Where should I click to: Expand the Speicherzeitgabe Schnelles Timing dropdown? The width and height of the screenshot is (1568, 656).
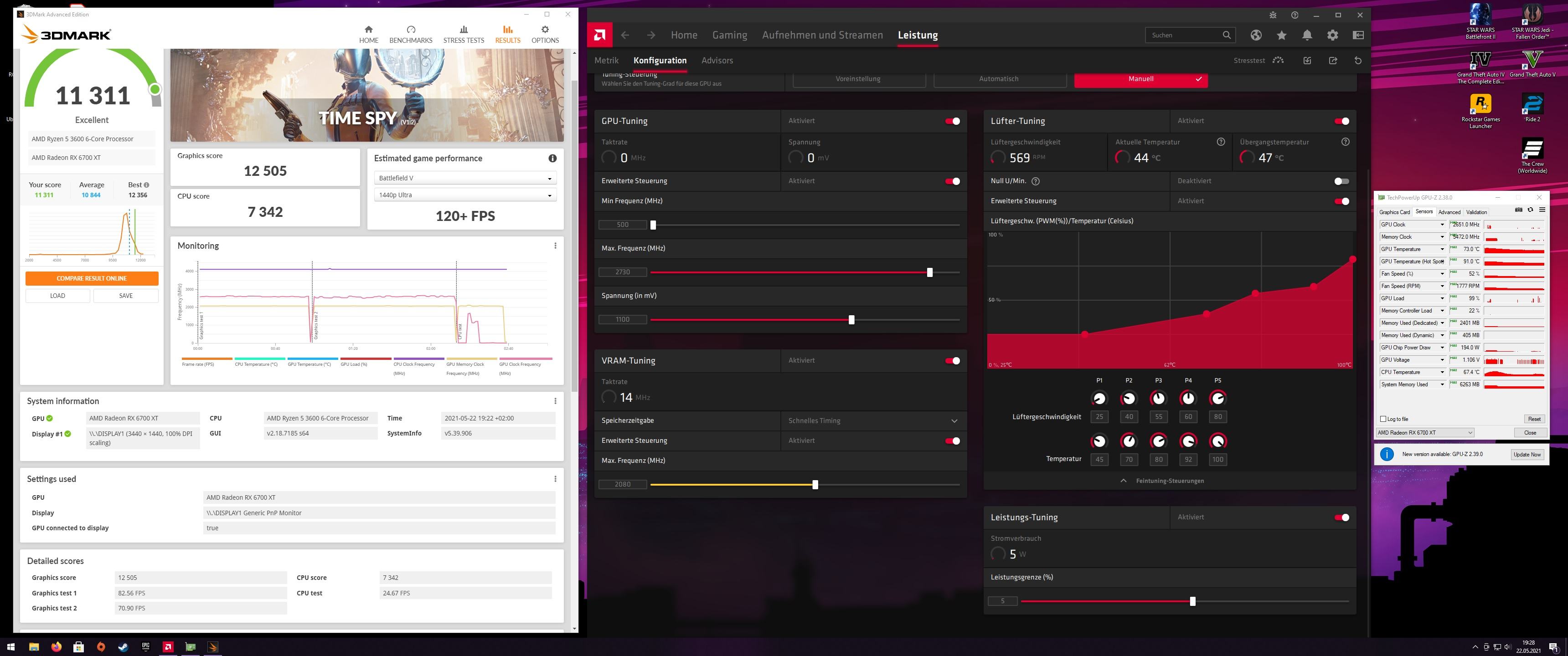click(x=954, y=421)
